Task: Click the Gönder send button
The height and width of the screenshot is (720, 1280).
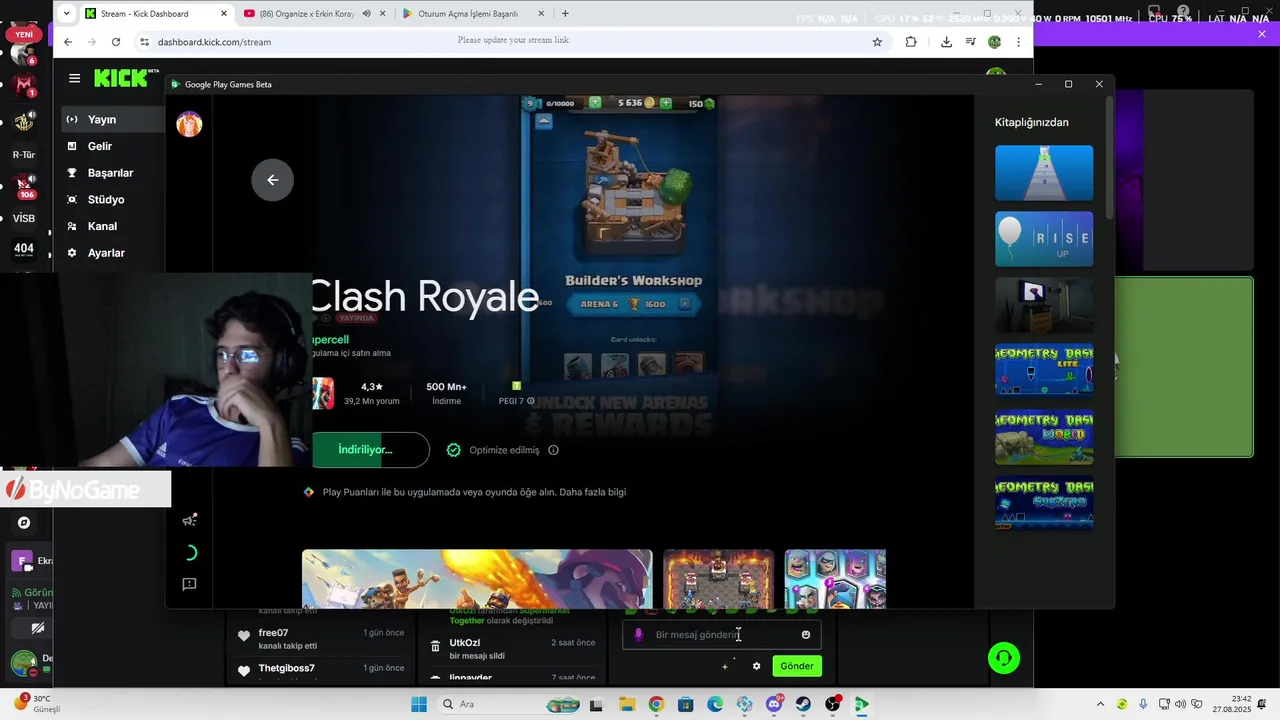Action: [x=797, y=666]
